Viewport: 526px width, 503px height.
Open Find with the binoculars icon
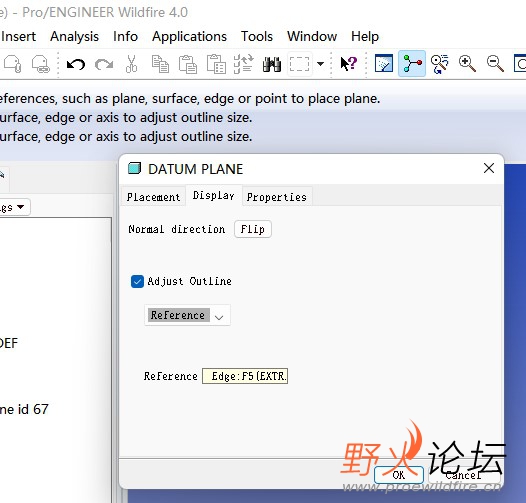[x=272, y=64]
